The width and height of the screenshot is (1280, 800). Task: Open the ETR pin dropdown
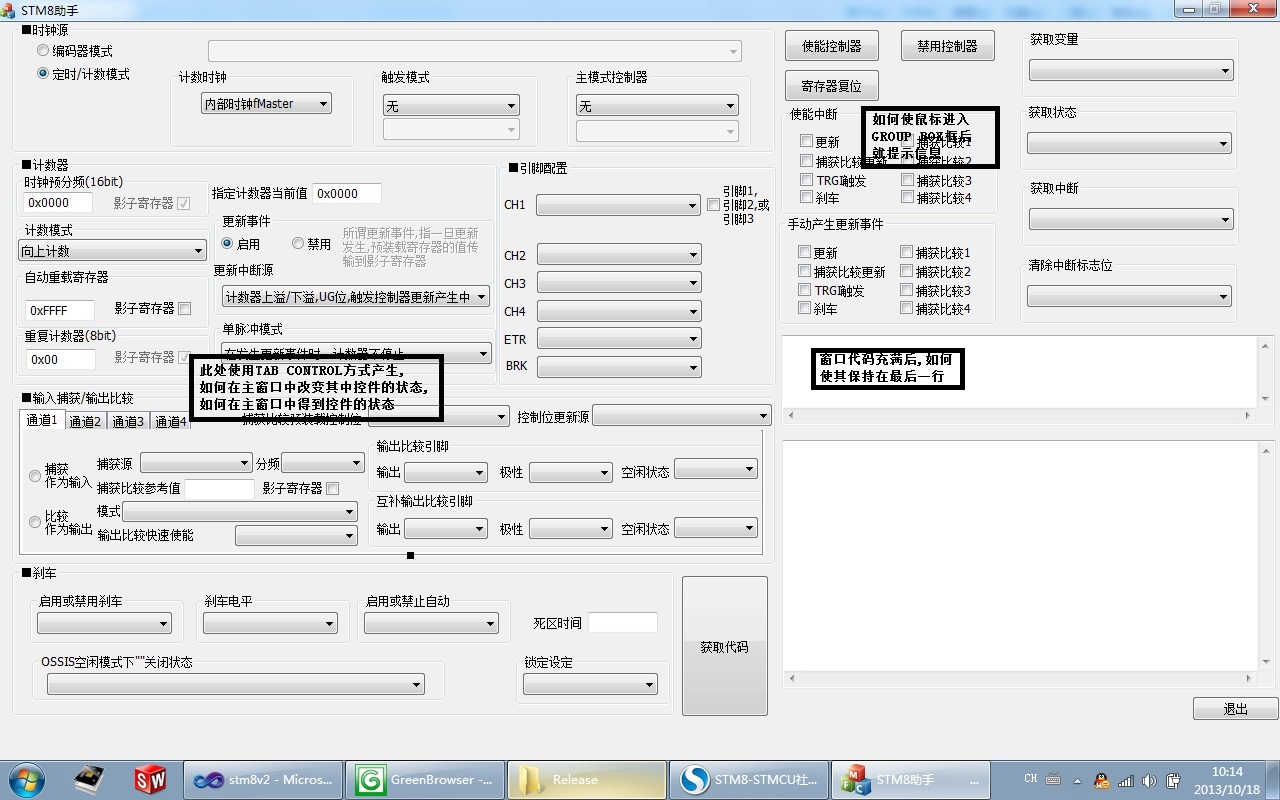(618, 339)
